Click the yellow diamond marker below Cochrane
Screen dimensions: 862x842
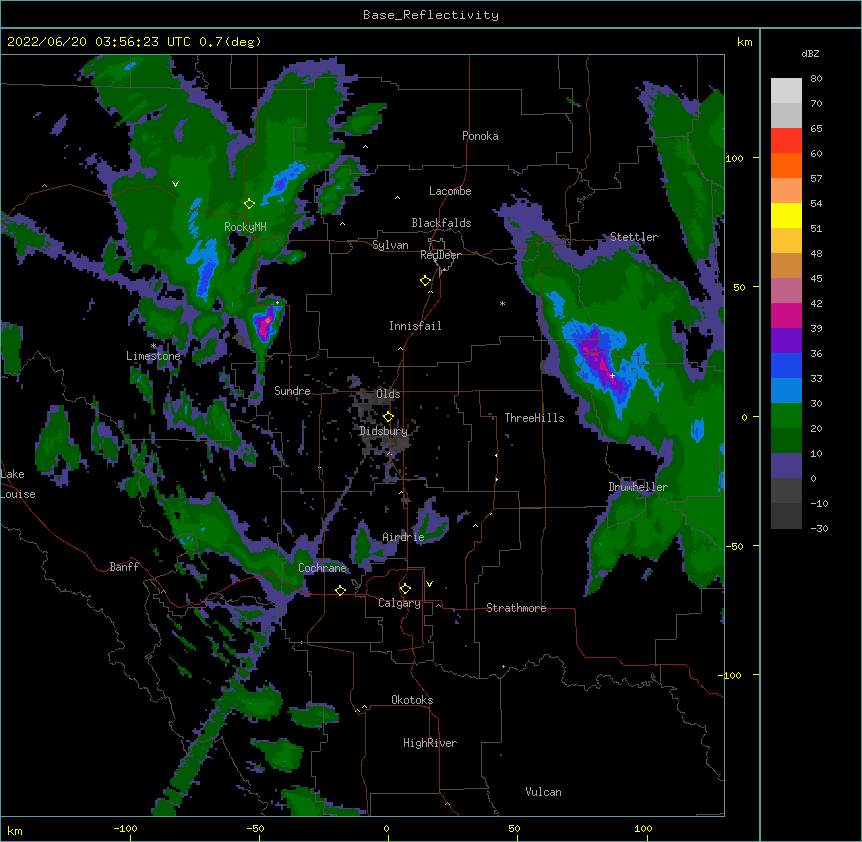[x=340, y=590]
